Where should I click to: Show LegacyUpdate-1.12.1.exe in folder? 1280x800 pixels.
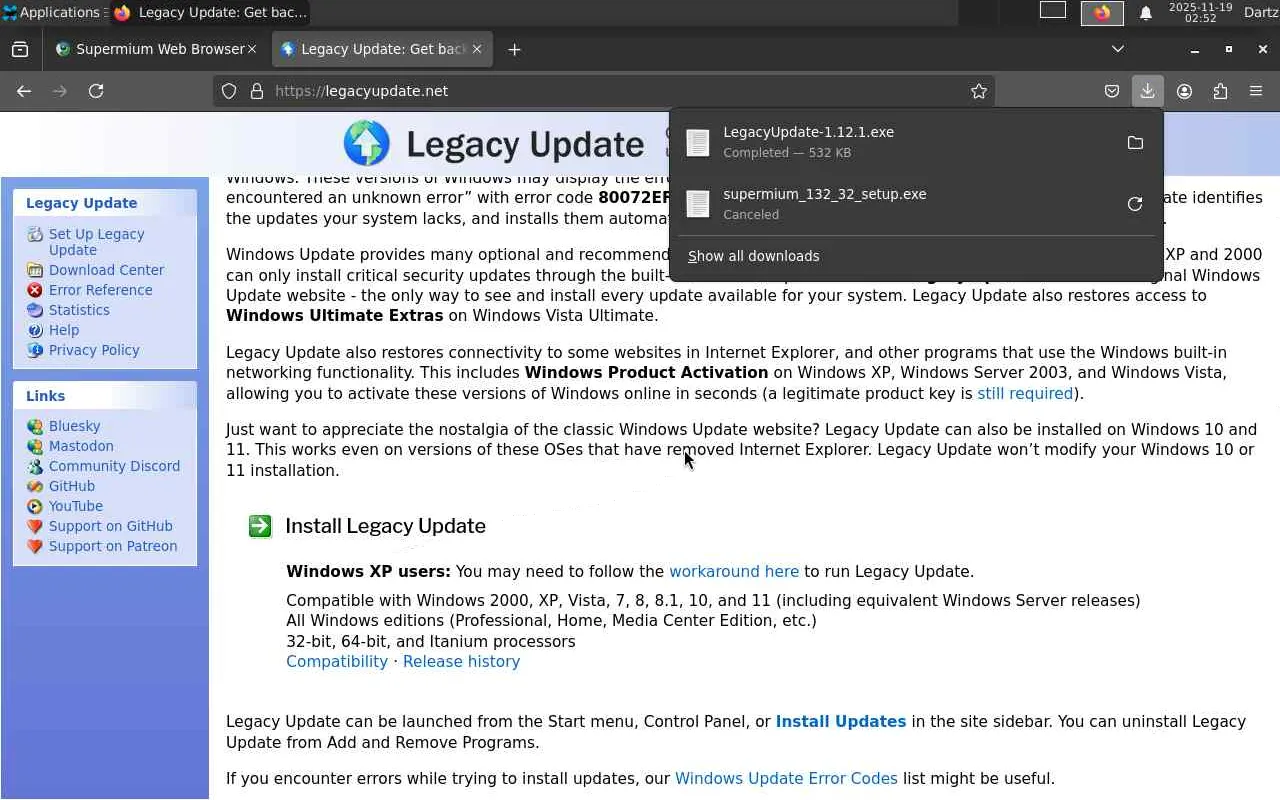[1135, 143]
